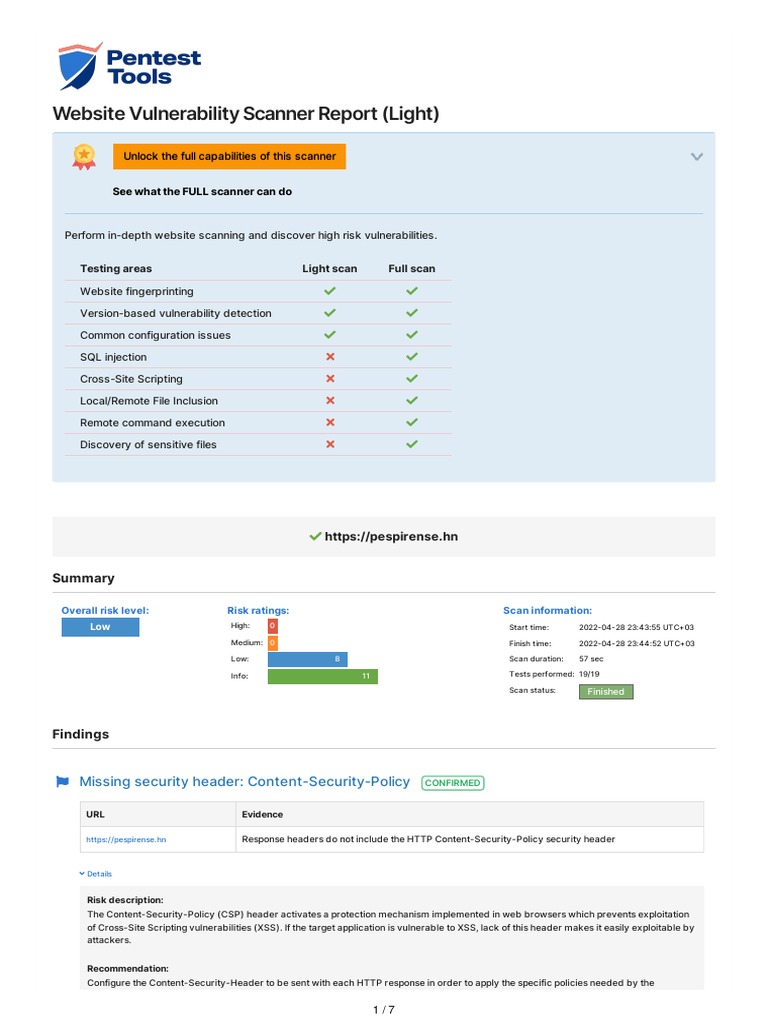Click the 'Remote command execution' row label
Image resolution: width=768 pixels, height=1024 pixels.
coord(152,423)
